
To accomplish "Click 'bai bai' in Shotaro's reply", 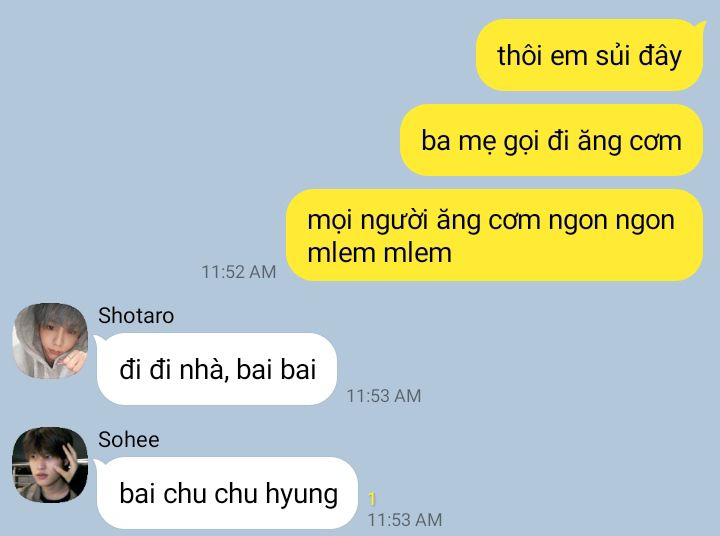I will (x=276, y=369).
